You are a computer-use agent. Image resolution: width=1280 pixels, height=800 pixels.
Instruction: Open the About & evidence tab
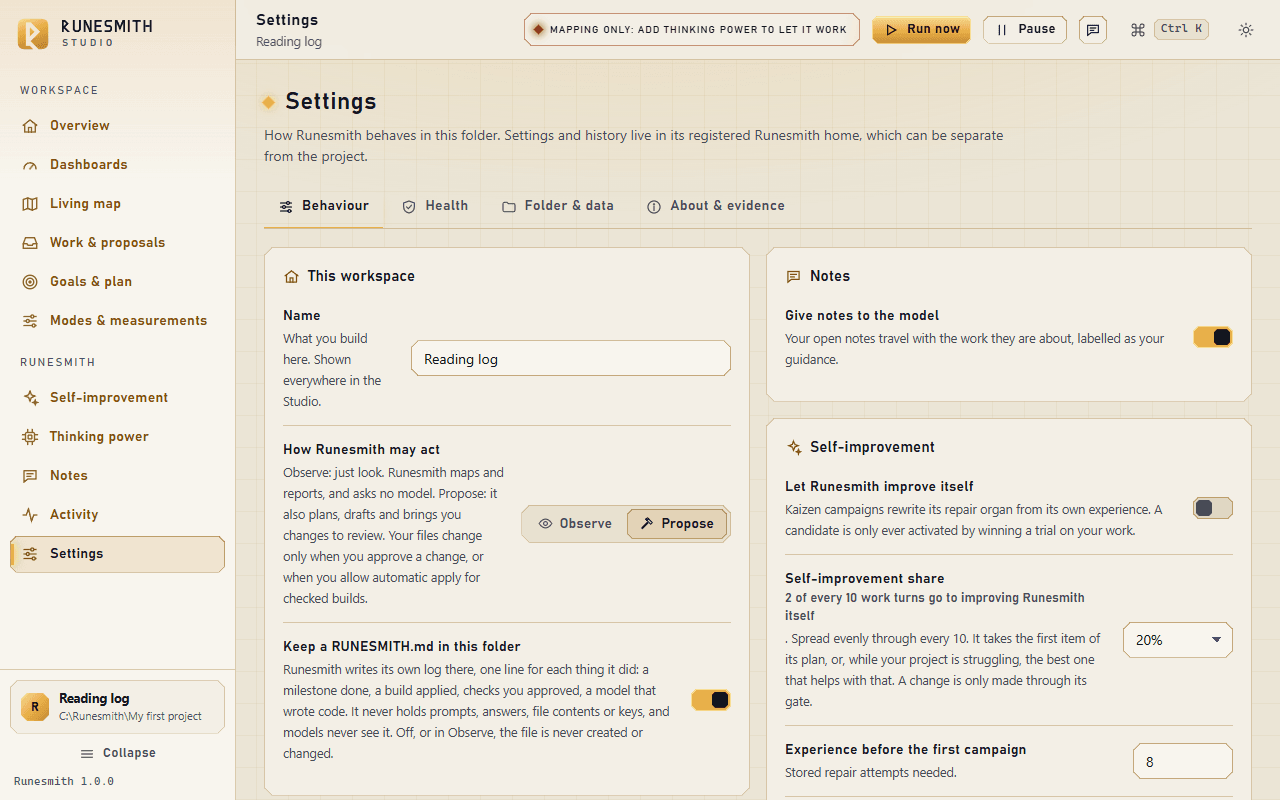tap(716, 206)
